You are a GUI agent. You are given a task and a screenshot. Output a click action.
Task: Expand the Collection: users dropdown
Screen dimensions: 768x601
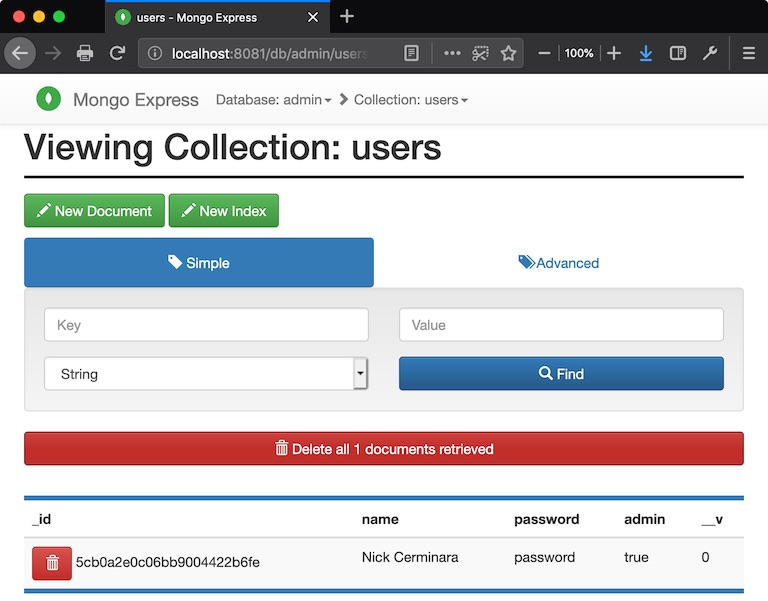pos(411,100)
